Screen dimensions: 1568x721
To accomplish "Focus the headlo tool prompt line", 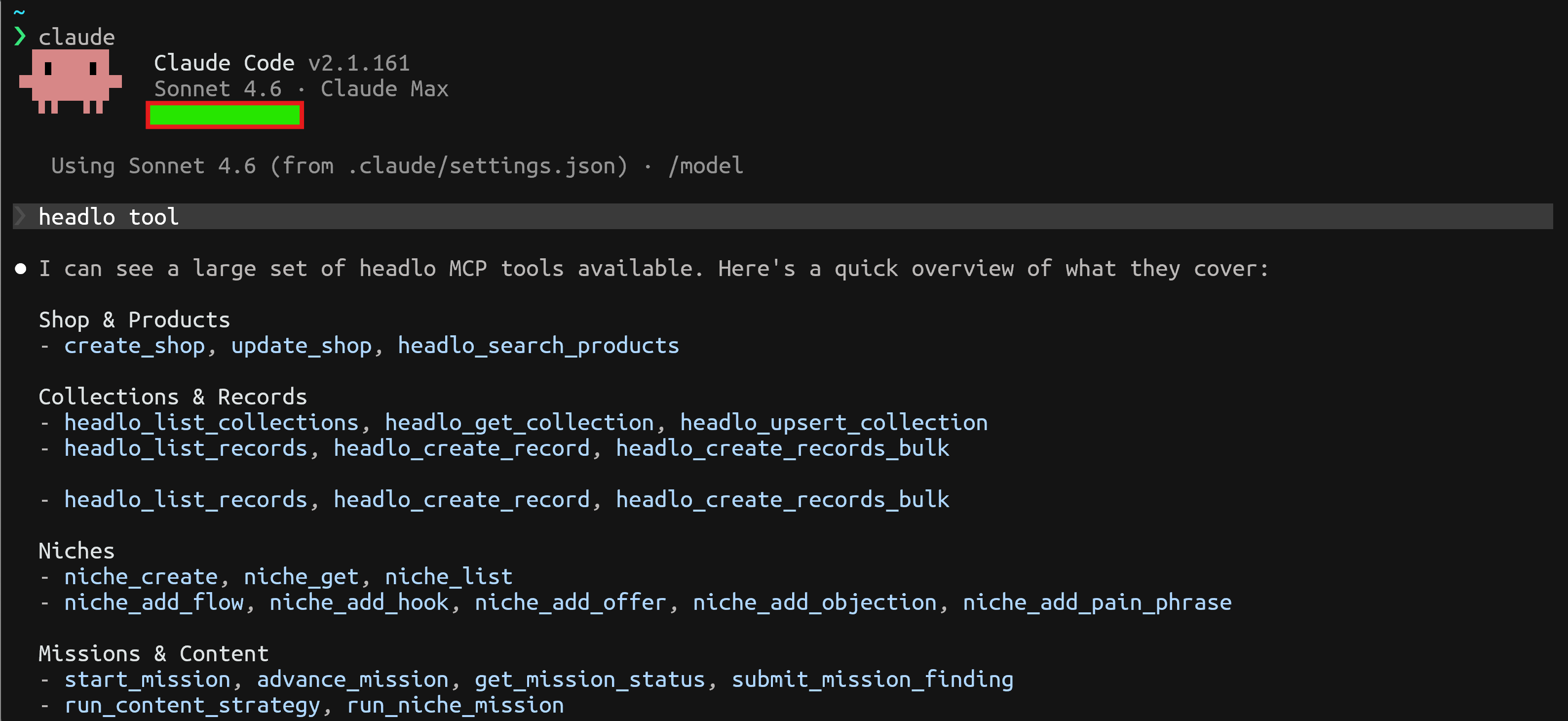I will point(783,216).
